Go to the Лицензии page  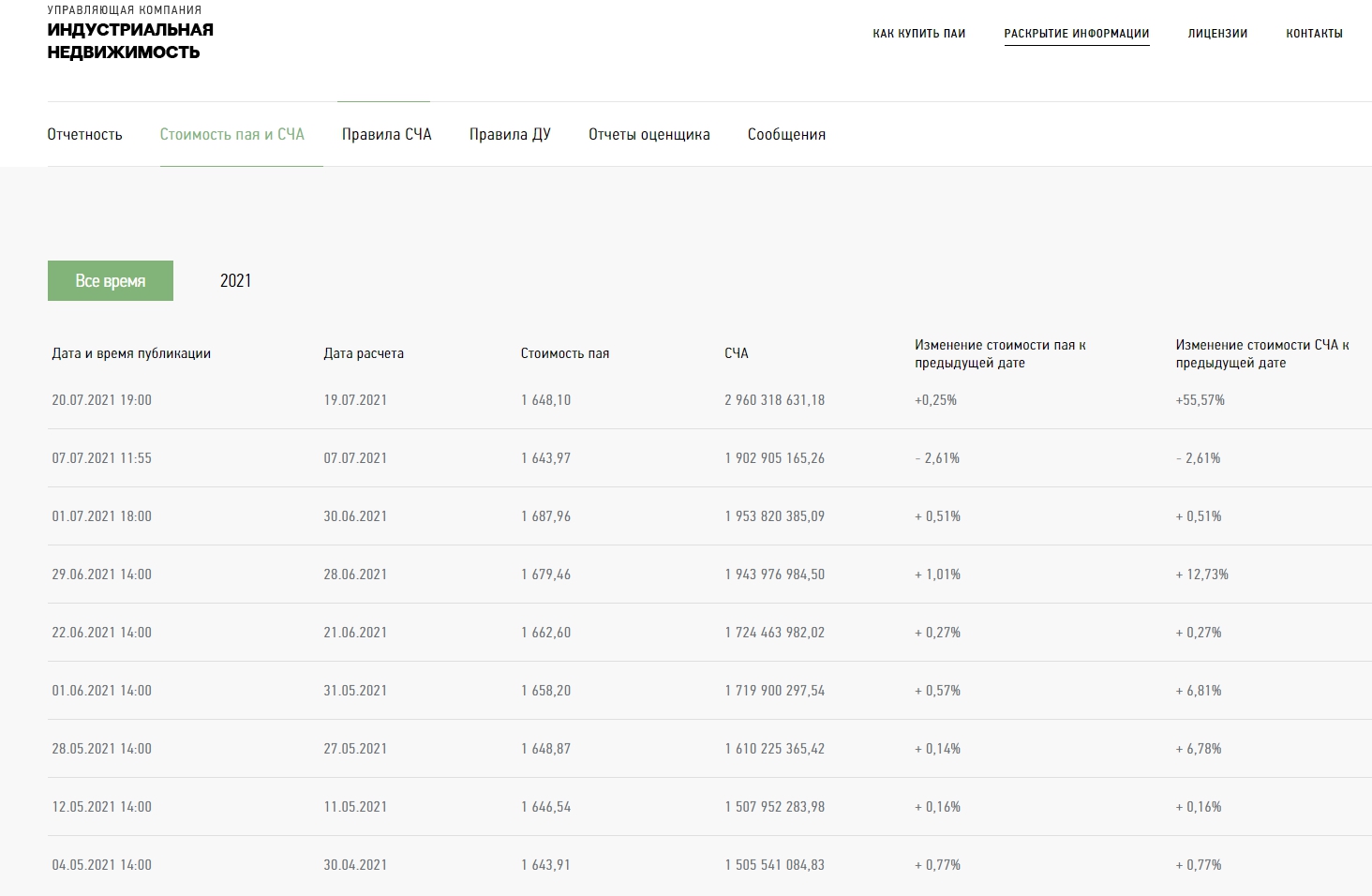pos(1217,34)
